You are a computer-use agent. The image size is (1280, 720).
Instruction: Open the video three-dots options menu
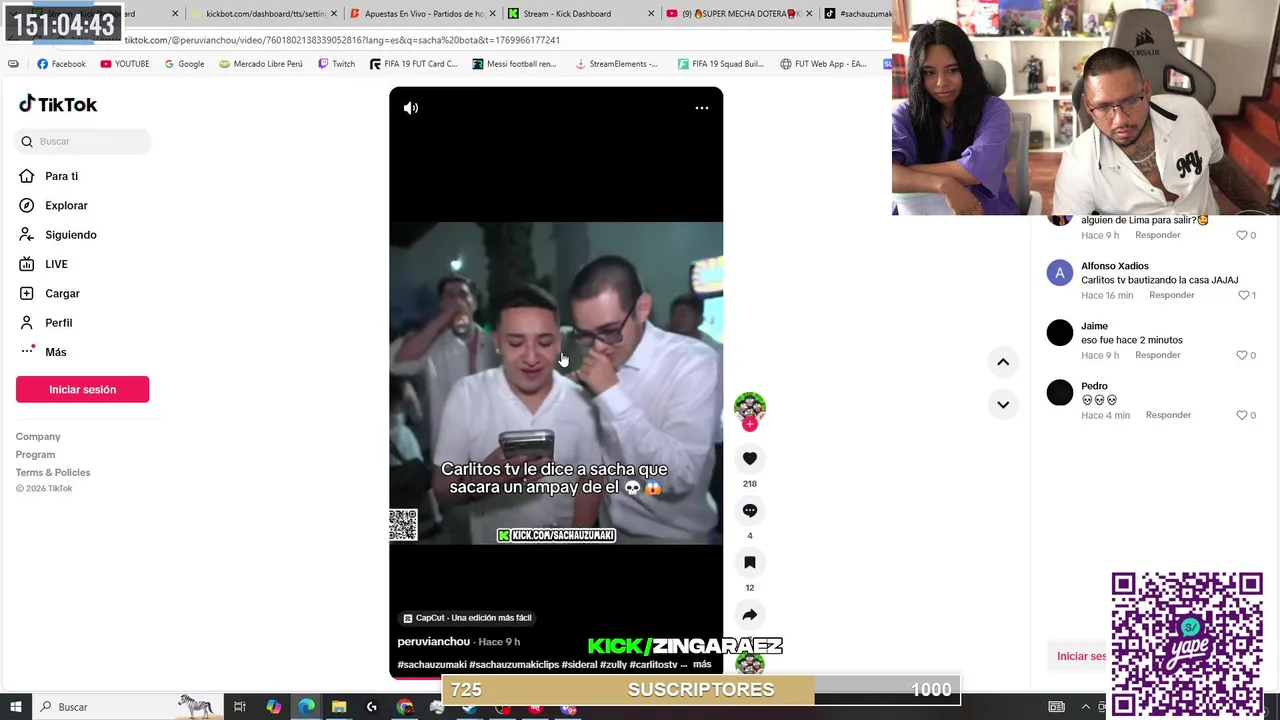click(x=702, y=108)
